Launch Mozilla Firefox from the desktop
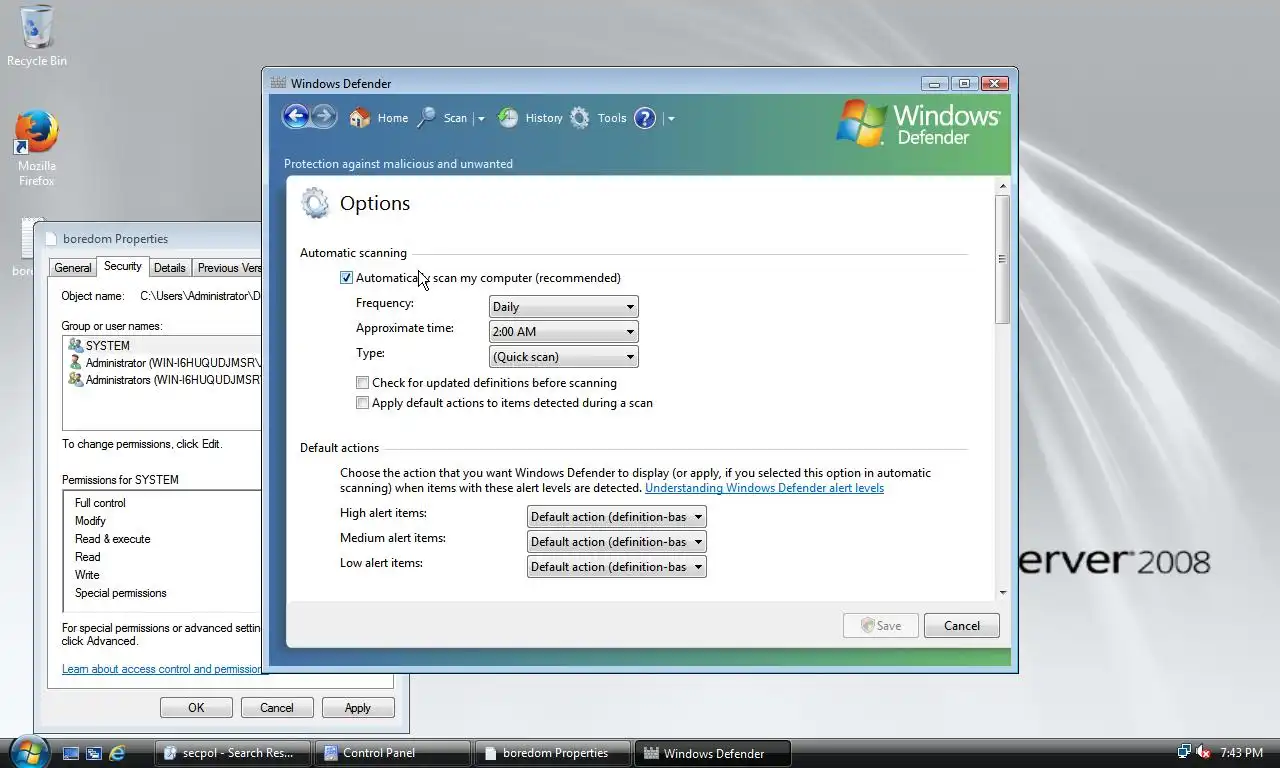1280x768 pixels. [x=37, y=148]
